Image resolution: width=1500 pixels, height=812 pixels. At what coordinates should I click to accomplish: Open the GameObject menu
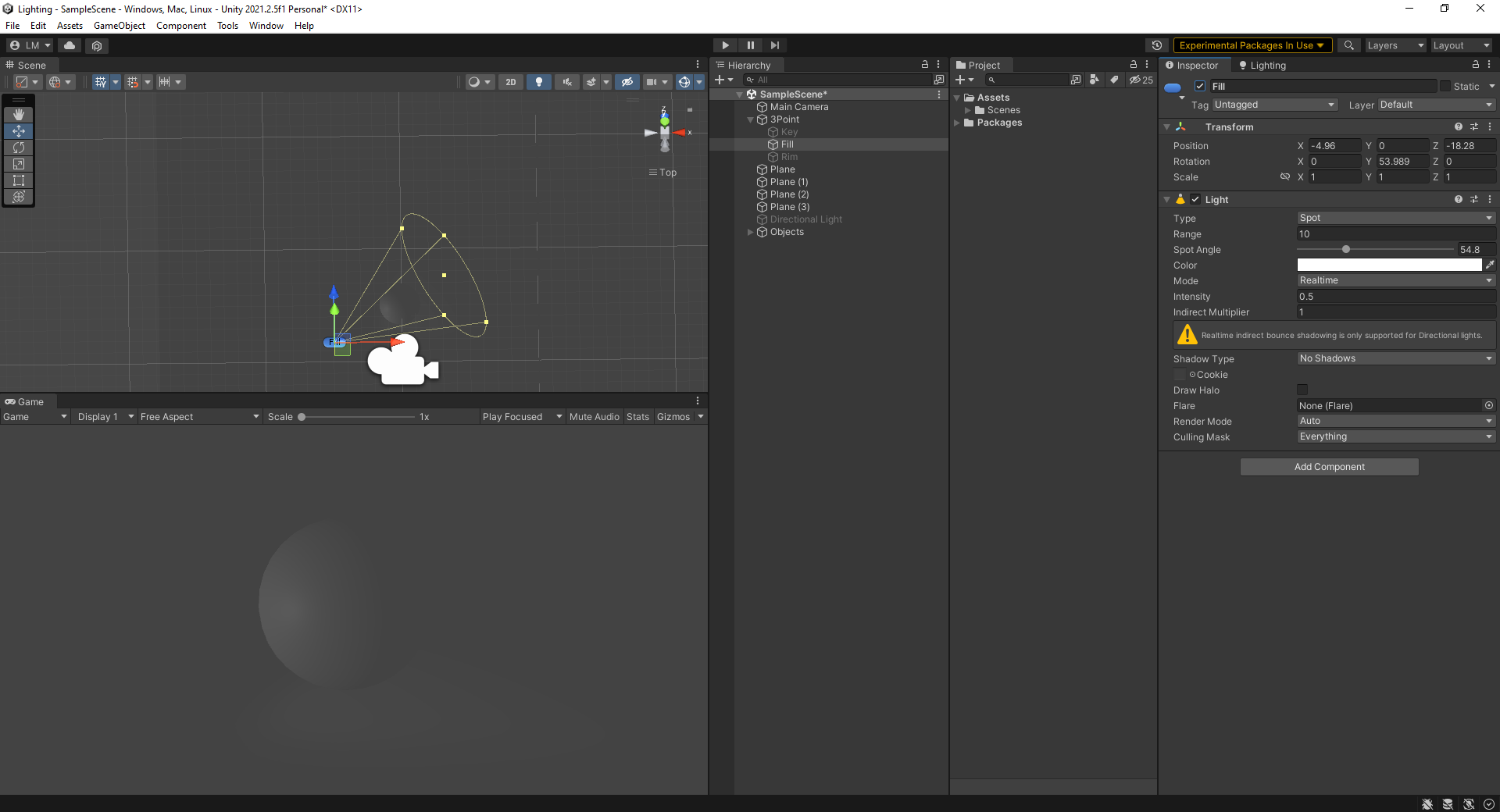coord(119,26)
